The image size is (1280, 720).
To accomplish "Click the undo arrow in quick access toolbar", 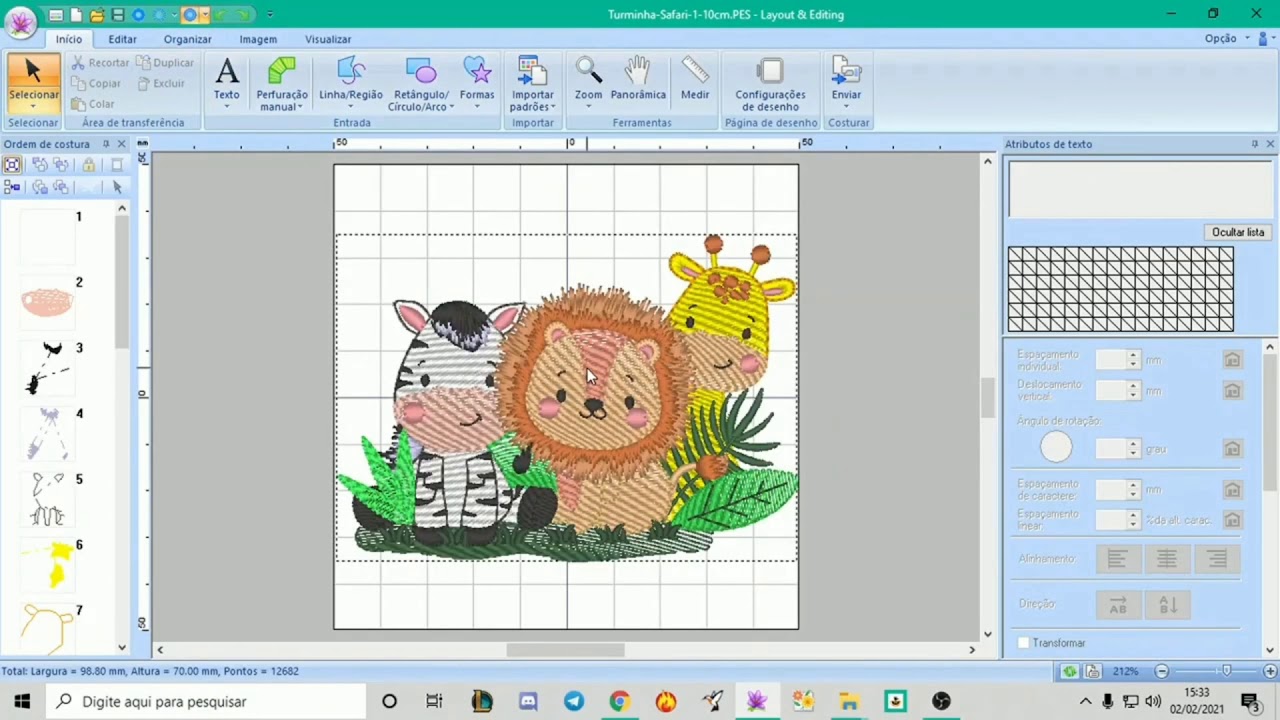I will [218, 15].
